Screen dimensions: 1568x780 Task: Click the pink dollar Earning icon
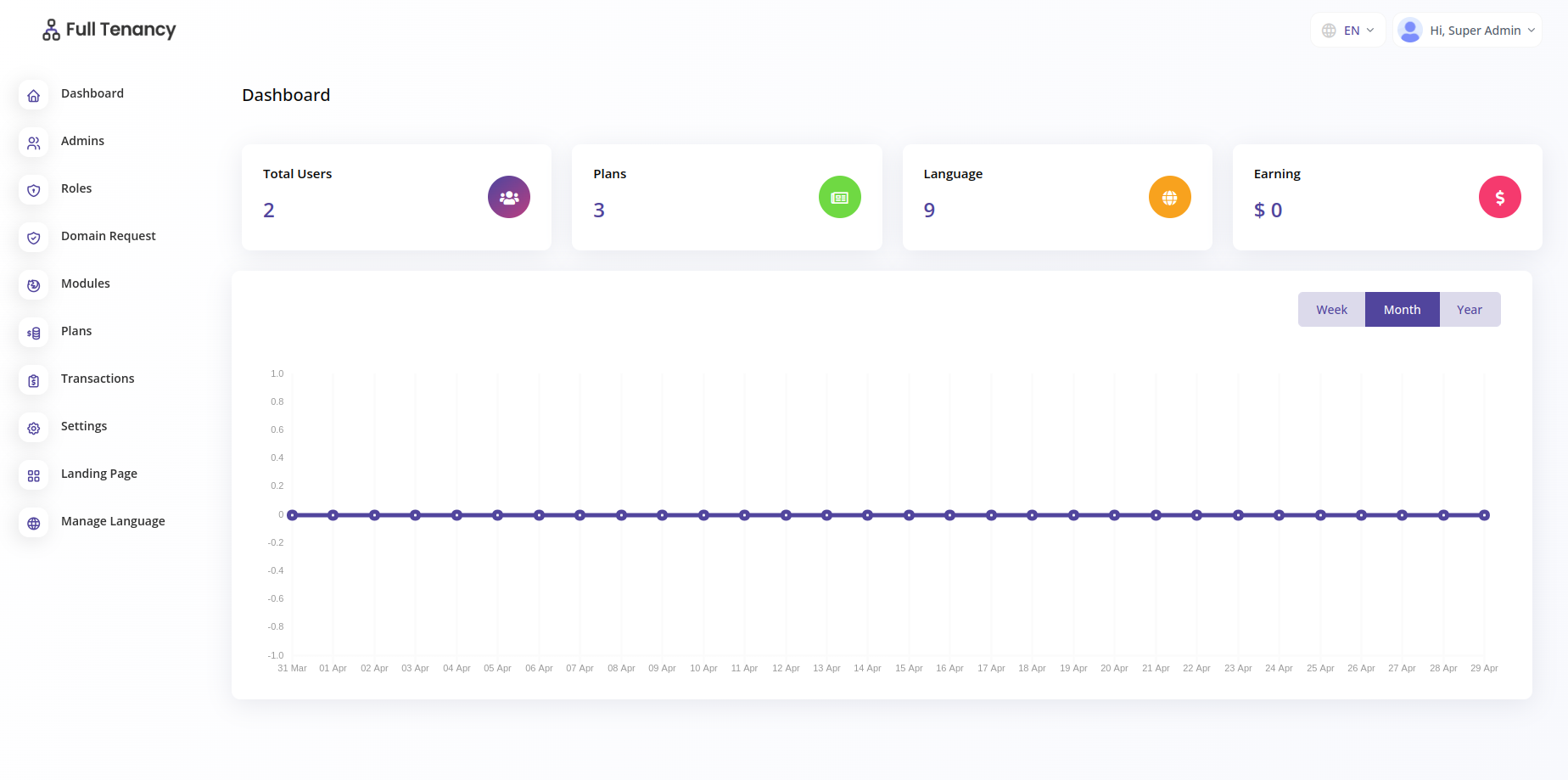point(1499,197)
